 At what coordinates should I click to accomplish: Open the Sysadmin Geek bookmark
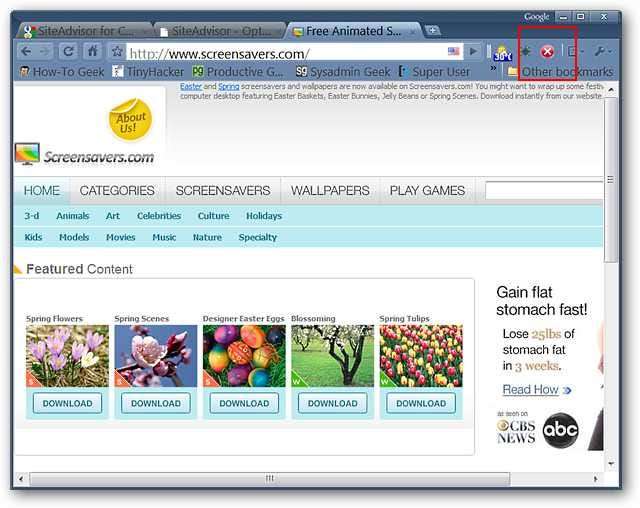pos(343,72)
